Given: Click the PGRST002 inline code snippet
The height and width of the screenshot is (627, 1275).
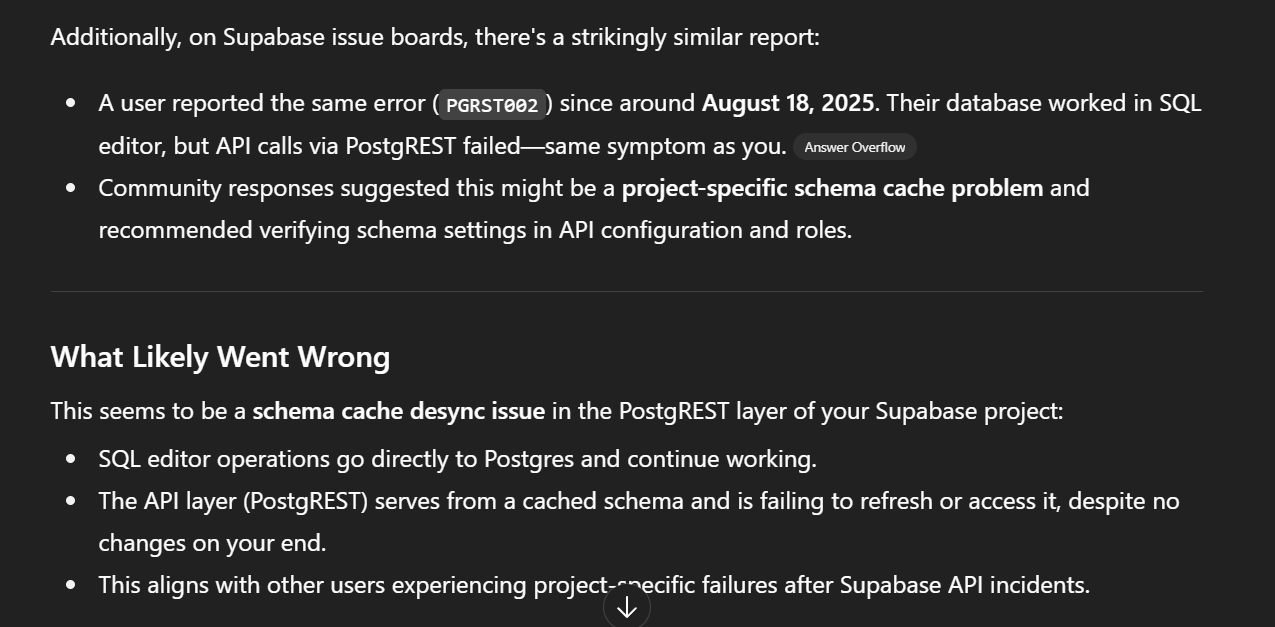Looking at the screenshot, I should click(x=493, y=104).
